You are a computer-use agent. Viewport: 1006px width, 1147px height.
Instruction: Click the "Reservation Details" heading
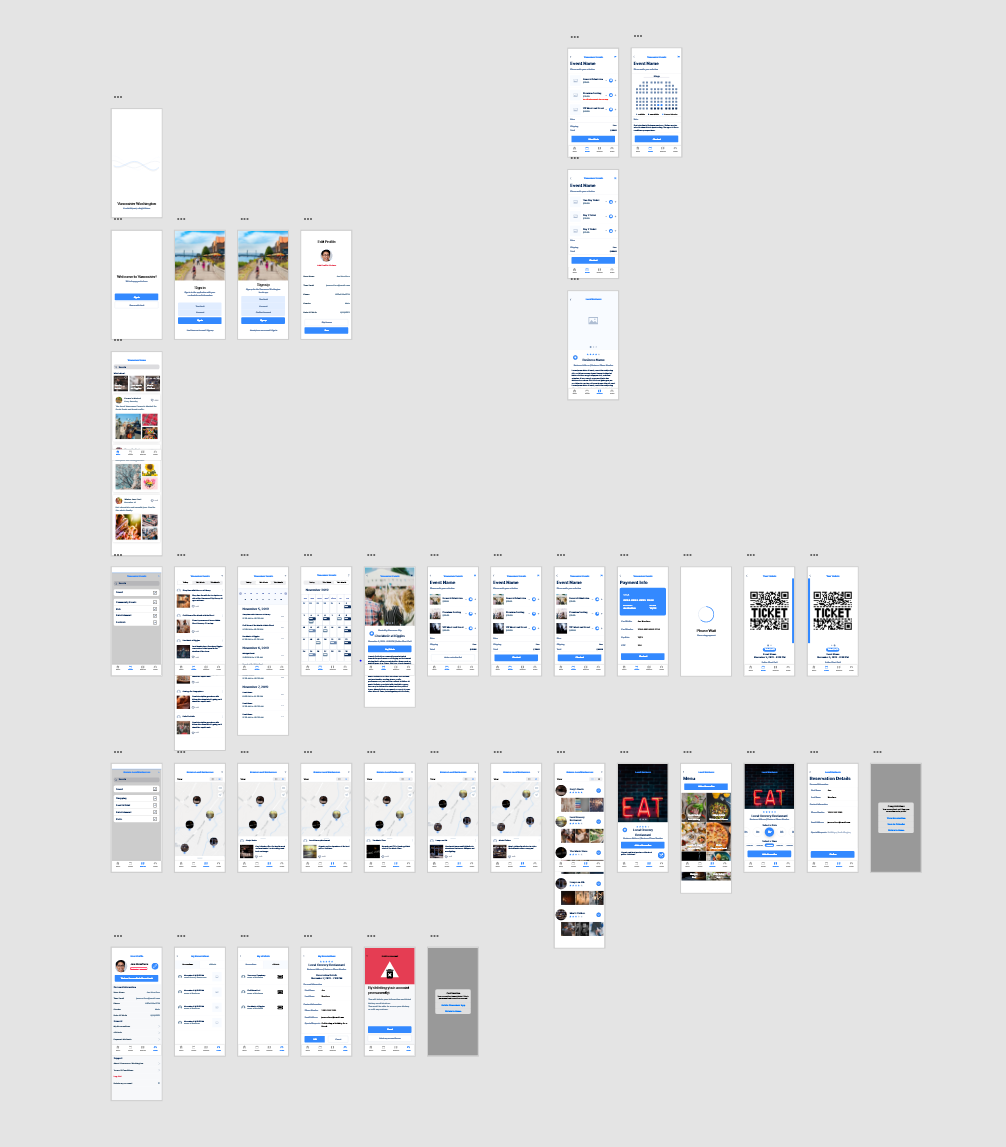[830, 778]
